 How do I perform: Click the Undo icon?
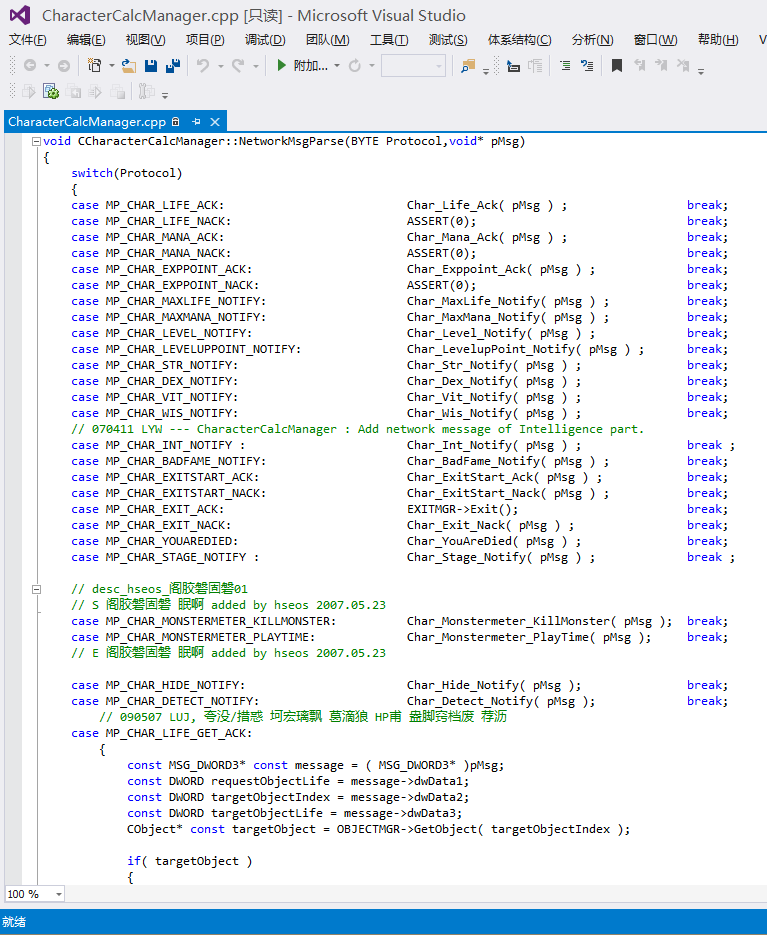click(203, 66)
